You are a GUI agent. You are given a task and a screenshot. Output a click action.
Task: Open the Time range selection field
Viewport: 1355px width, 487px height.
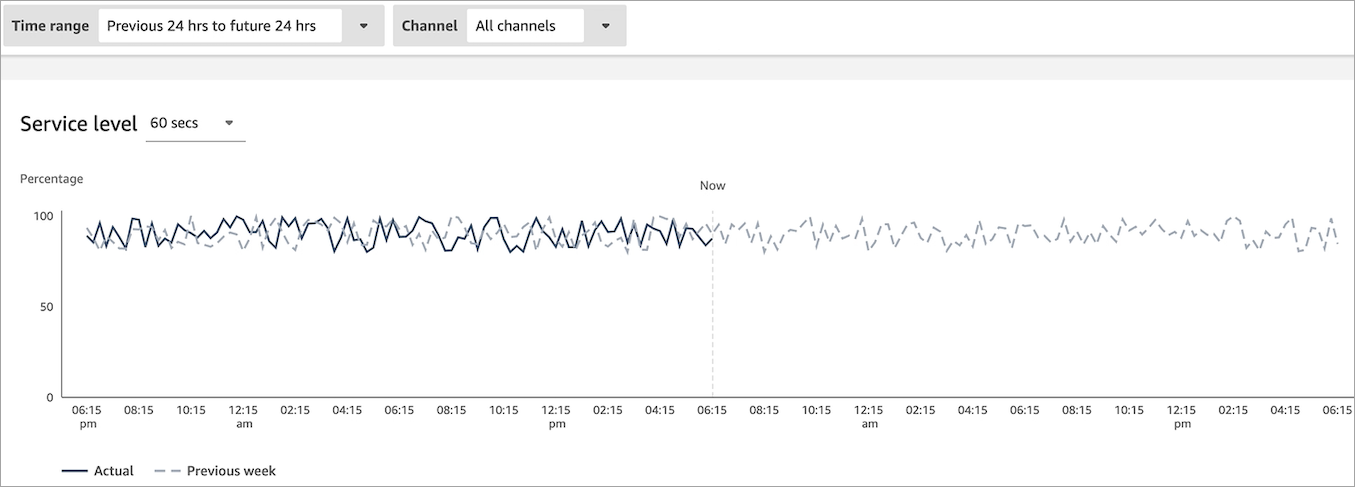tap(219, 26)
